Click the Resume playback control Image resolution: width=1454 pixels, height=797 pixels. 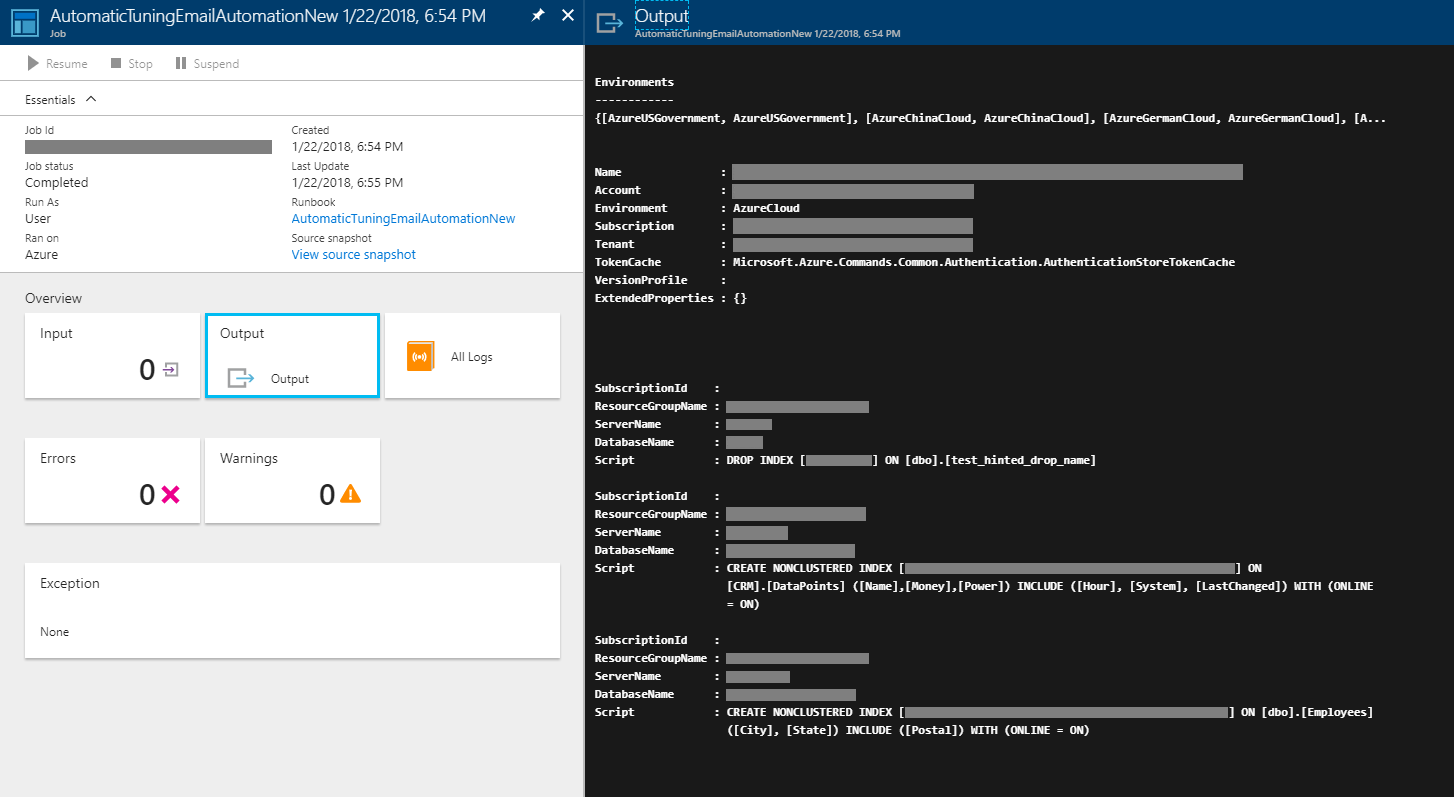click(x=55, y=63)
